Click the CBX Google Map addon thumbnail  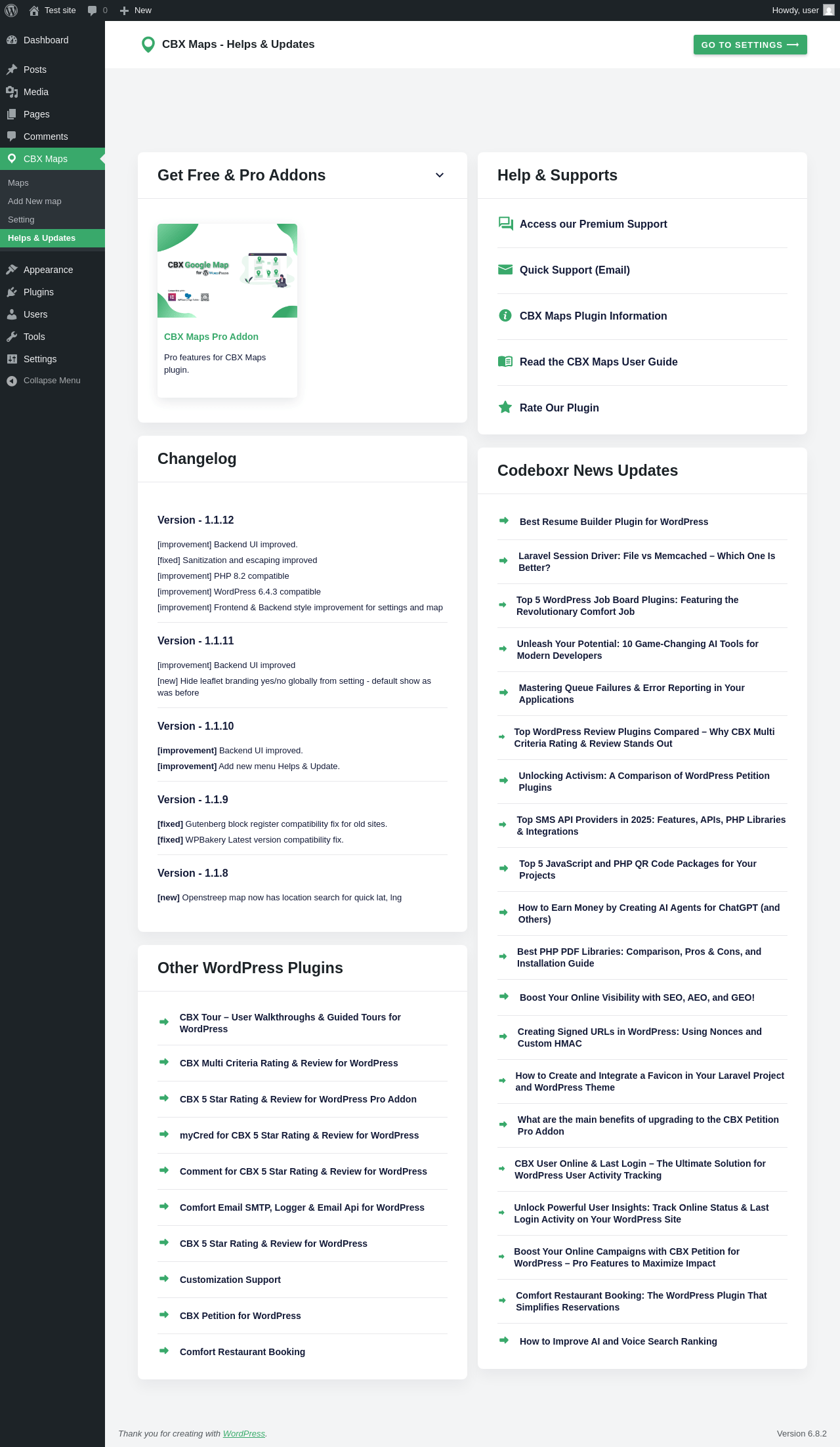tap(227, 270)
